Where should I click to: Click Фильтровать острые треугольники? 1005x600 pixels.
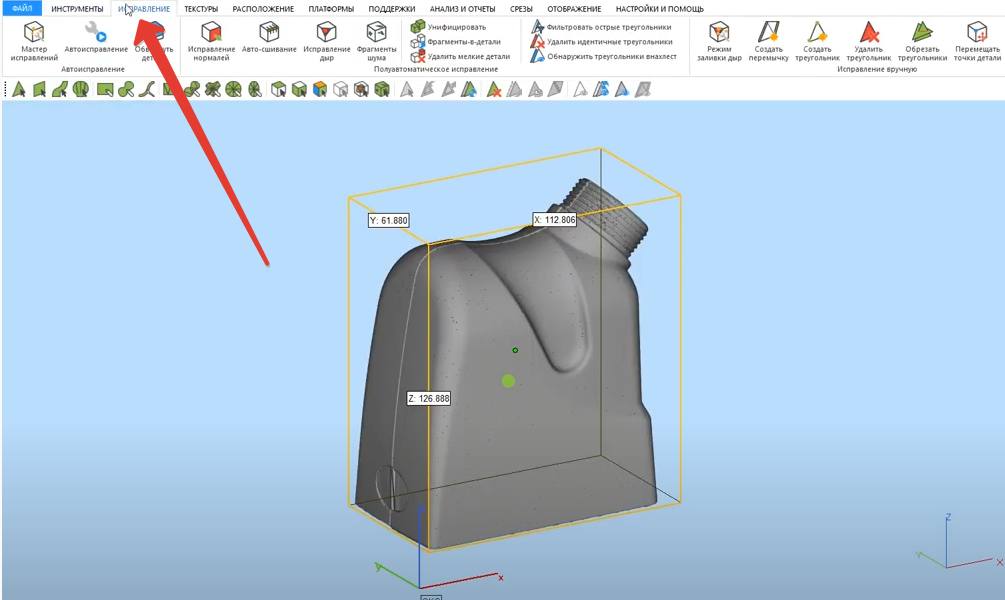[608, 27]
